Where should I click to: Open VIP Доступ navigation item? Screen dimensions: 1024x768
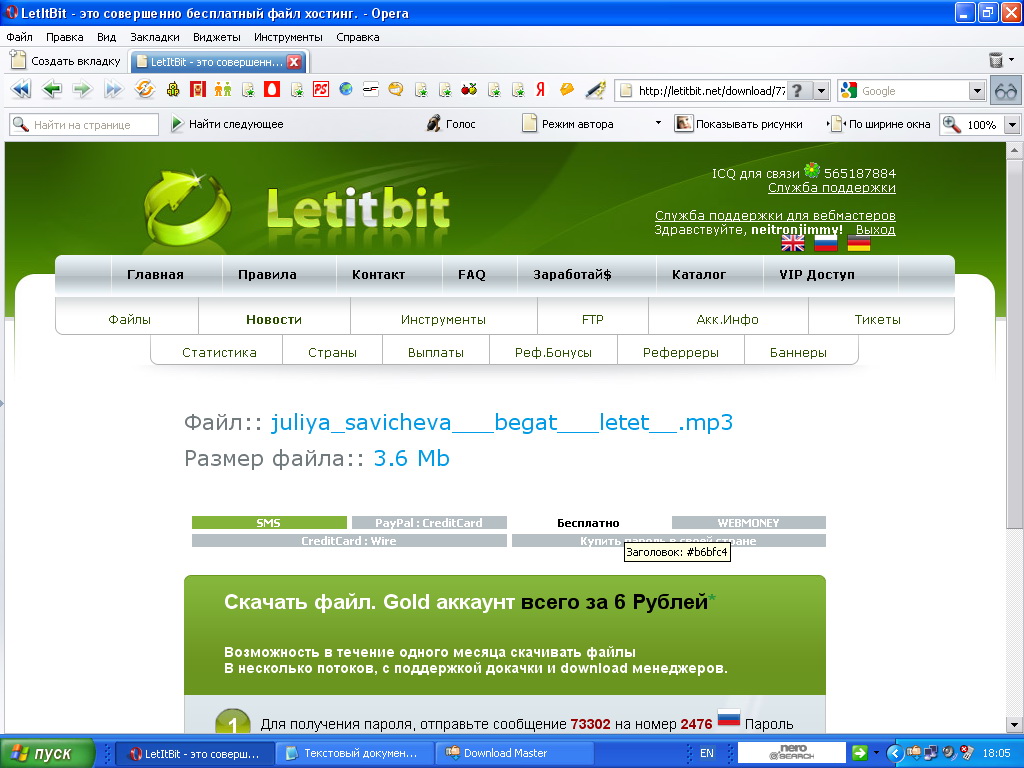click(817, 274)
